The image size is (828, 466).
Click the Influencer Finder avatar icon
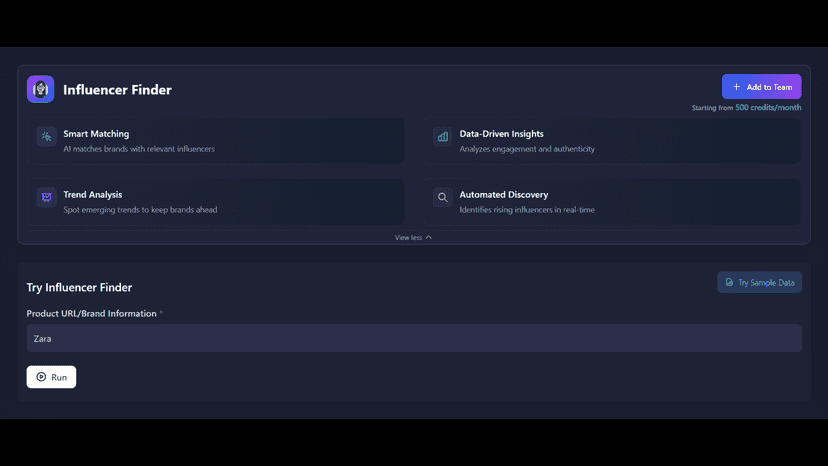(41, 89)
